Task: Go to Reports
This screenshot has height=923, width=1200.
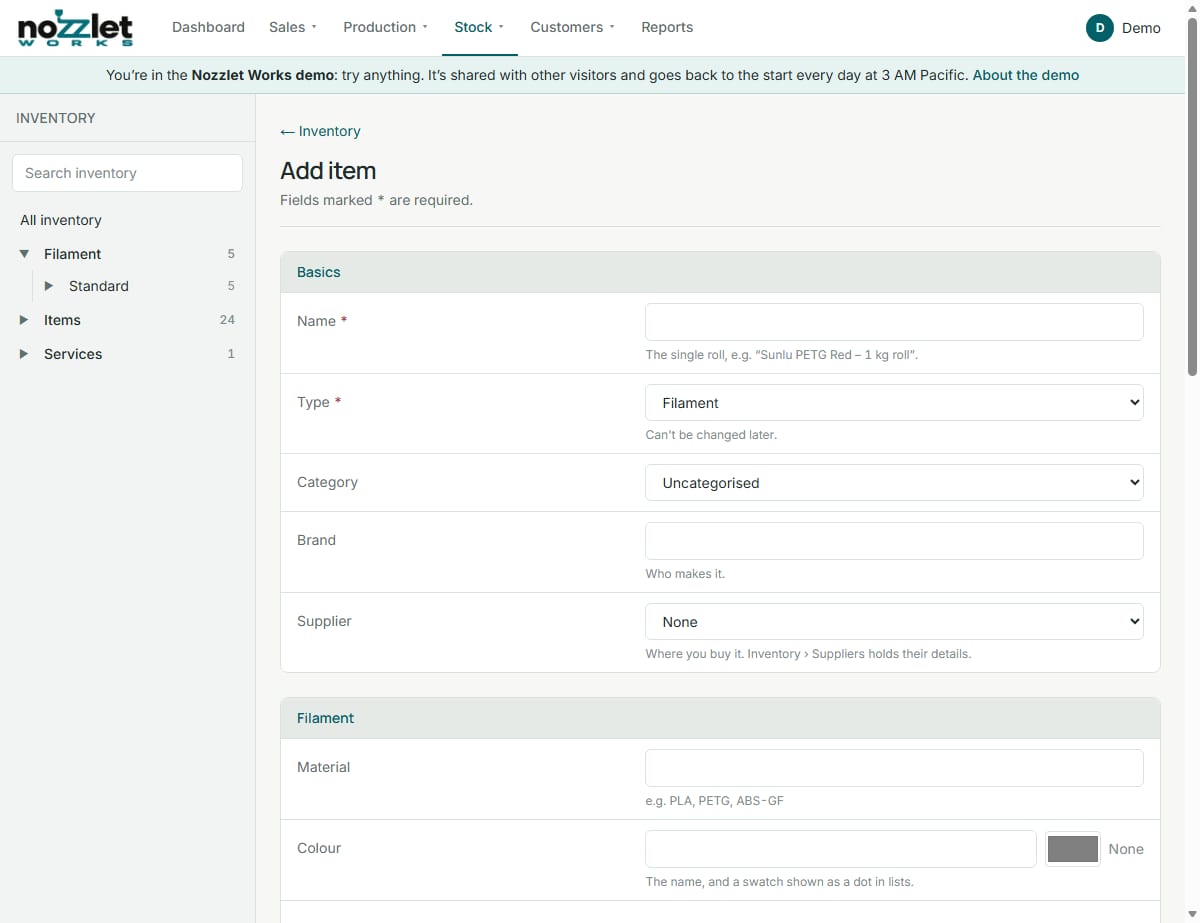Action: pyautogui.click(x=667, y=27)
